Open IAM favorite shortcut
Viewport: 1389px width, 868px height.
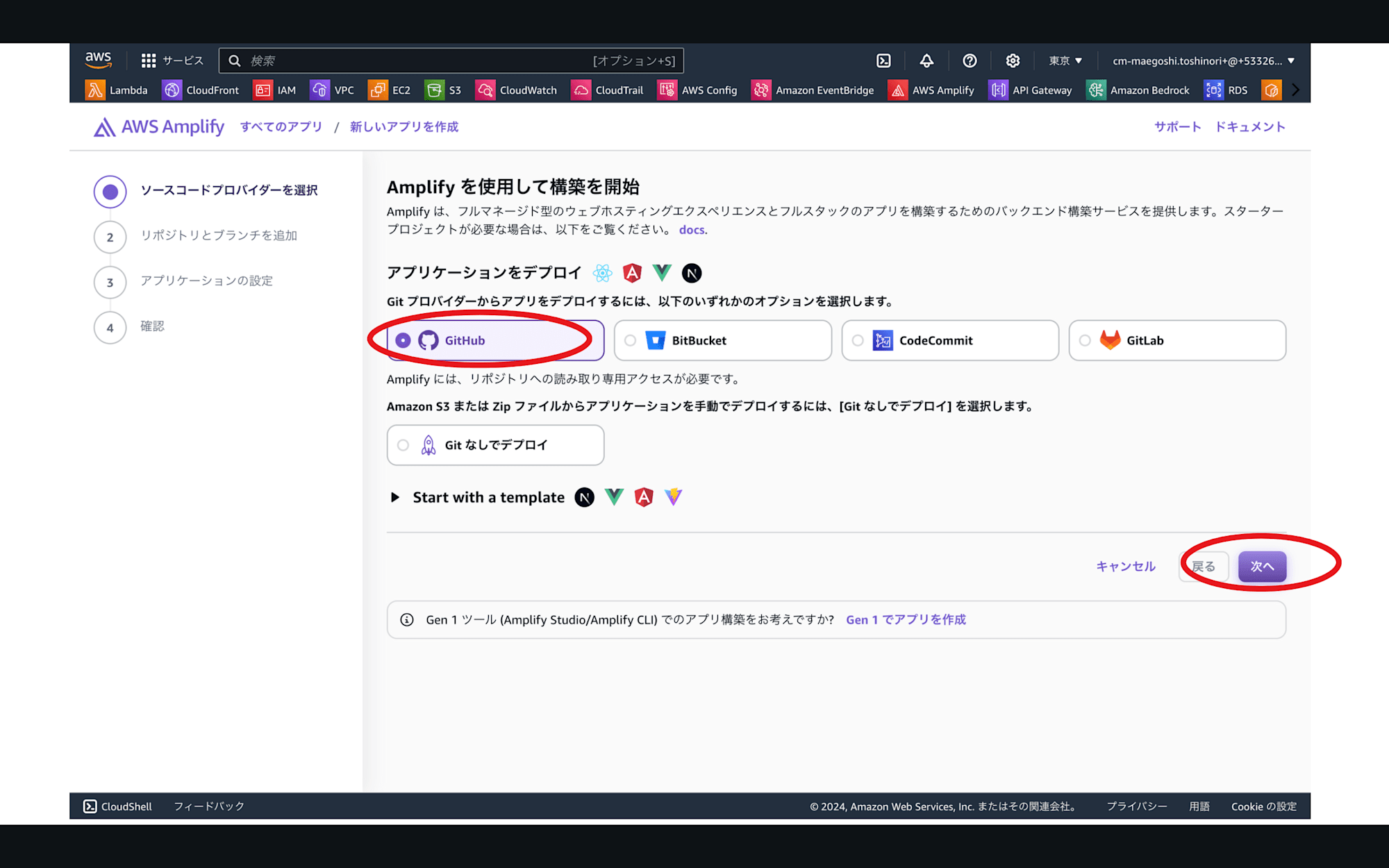[274, 90]
